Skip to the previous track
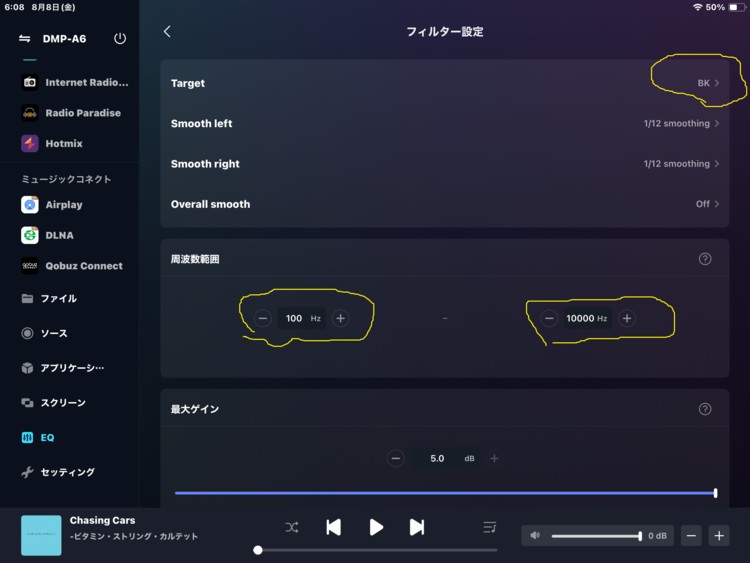This screenshot has height=563, width=750. tap(333, 527)
